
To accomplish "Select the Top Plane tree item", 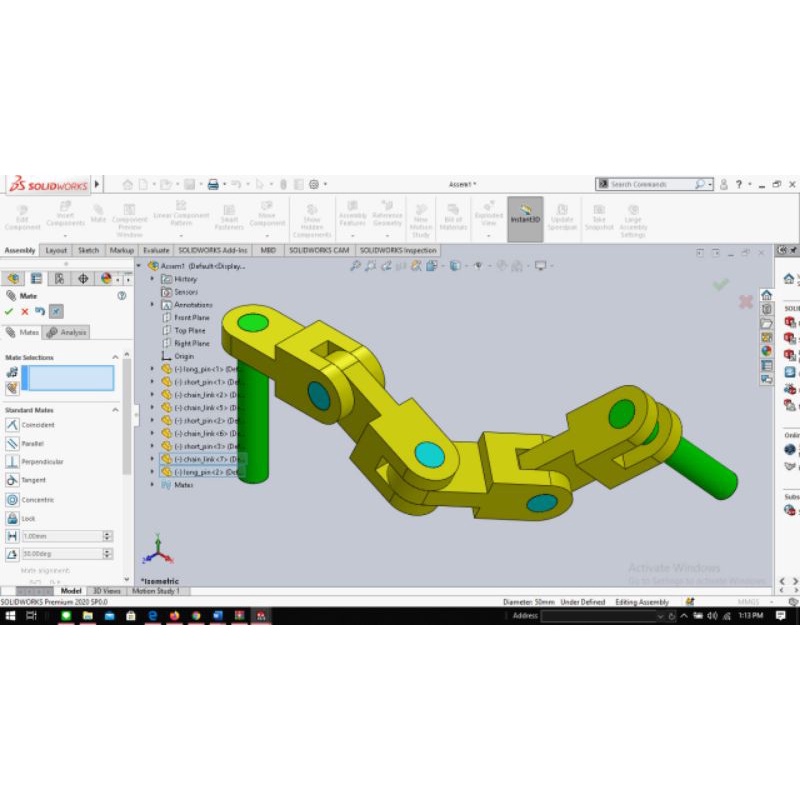I will pos(184,330).
